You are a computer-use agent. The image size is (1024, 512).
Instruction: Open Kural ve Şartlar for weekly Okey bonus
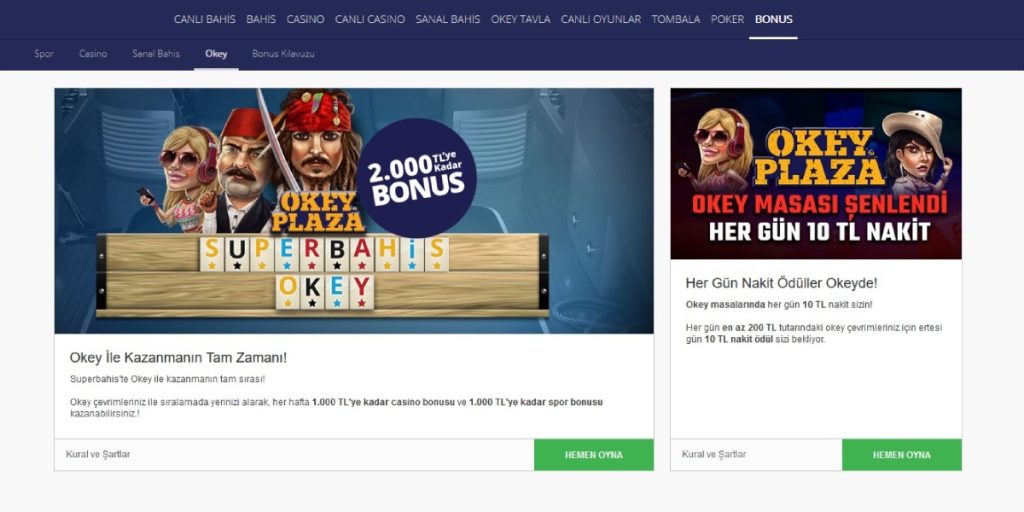98,454
